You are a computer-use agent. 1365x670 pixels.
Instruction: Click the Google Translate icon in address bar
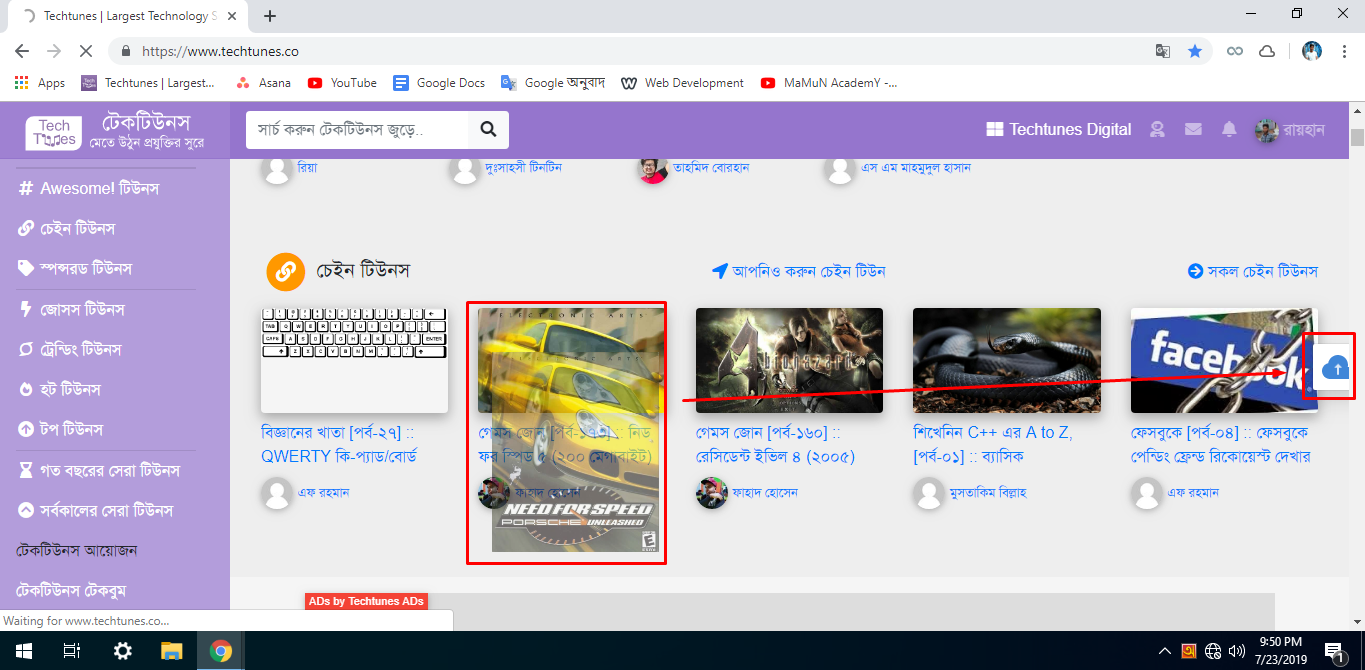pos(1163,51)
